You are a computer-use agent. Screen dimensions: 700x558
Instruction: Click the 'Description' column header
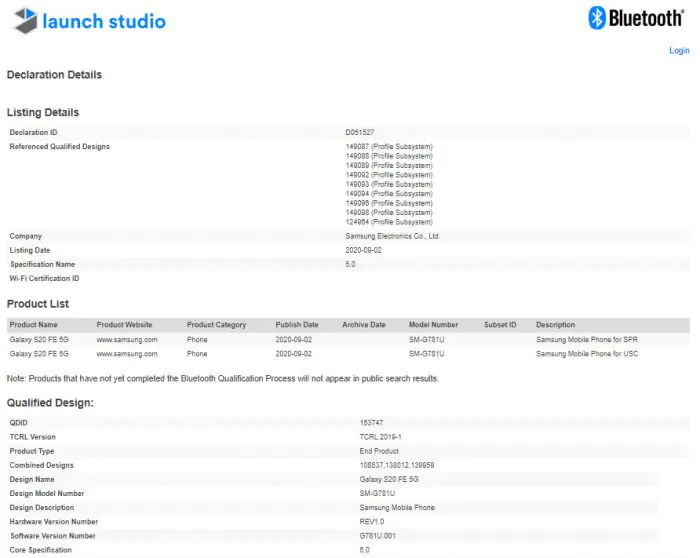point(555,325)
